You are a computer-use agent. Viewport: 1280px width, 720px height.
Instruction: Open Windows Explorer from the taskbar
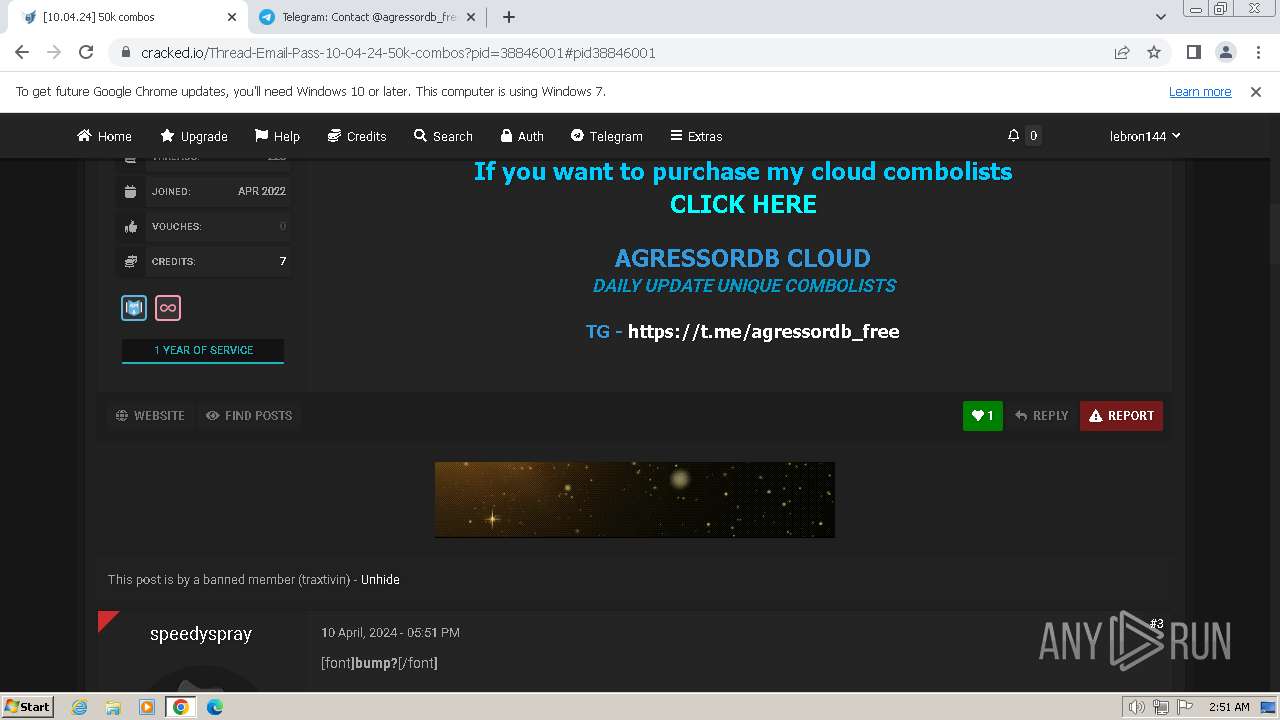click(113, 707)
